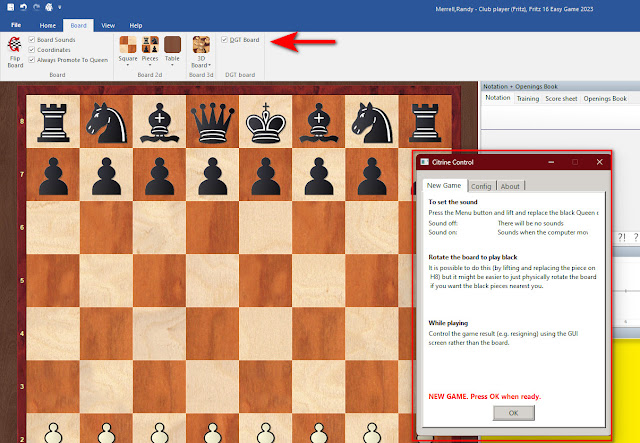Click the 3D Board icon
This screenshot has width=640, height=443.
[x=201, y=45]
